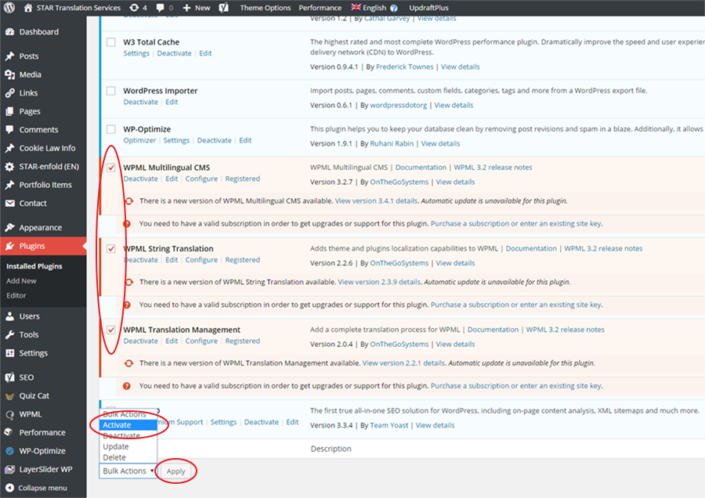Open the Bulk Actions dropdown
This screenshot has height=498, width=705.
[129, 470]
